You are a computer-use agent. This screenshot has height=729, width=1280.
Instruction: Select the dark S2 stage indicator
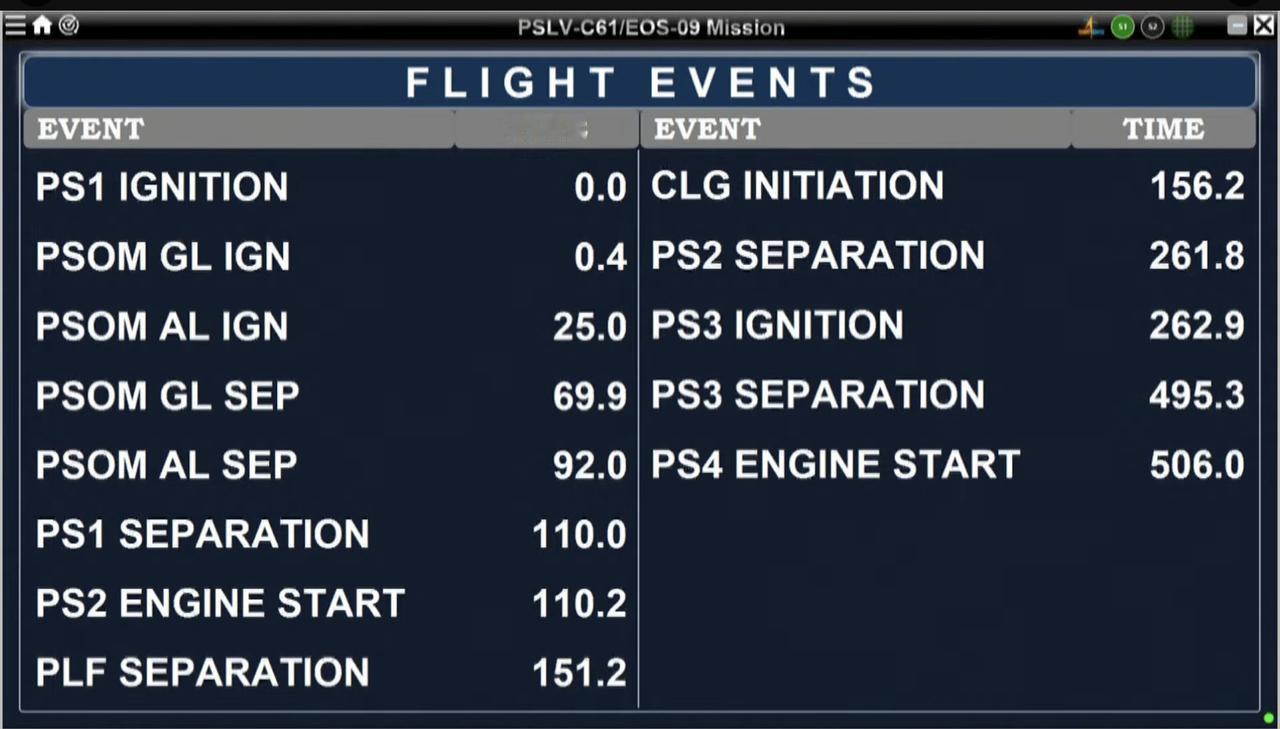(x=1153, y=27)
